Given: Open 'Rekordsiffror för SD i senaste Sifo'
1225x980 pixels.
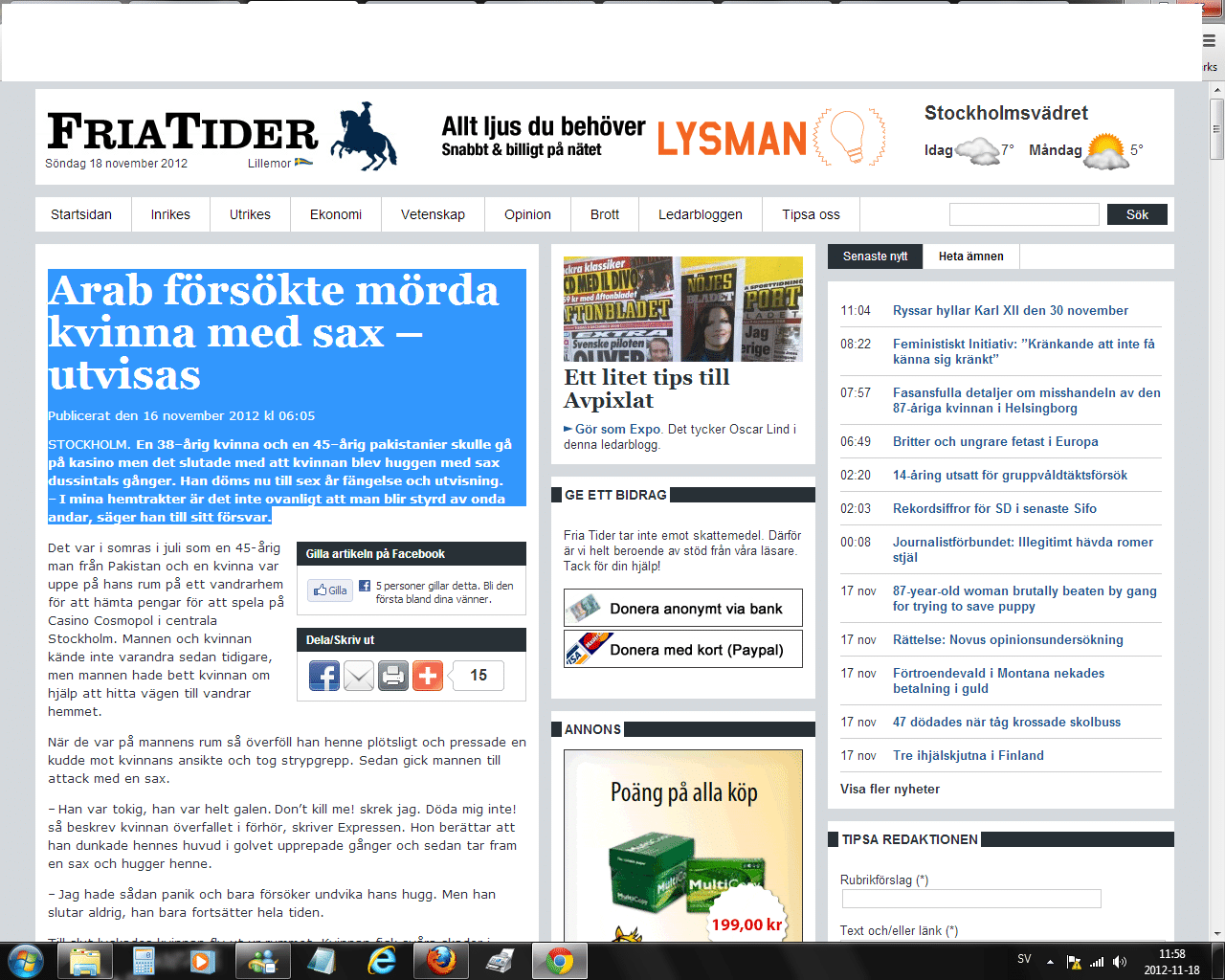Looking at the screenshot, I should pos(995,508).
